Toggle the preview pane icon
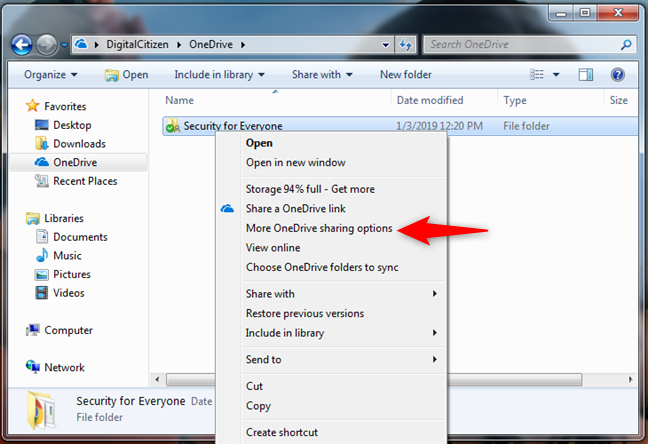Screen dimensions: 648x444 586,74
